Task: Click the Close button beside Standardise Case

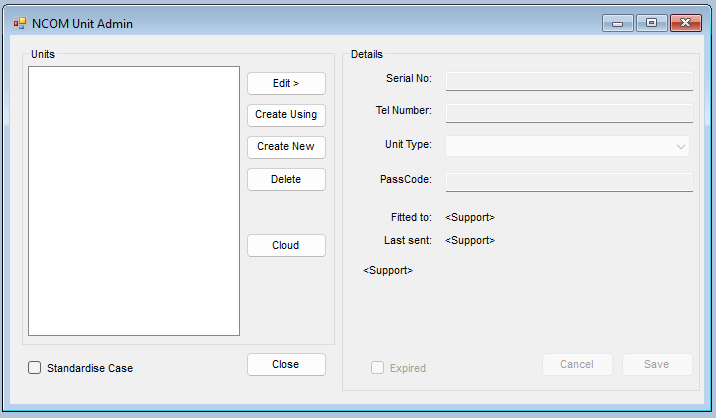Action: [286, 365]
